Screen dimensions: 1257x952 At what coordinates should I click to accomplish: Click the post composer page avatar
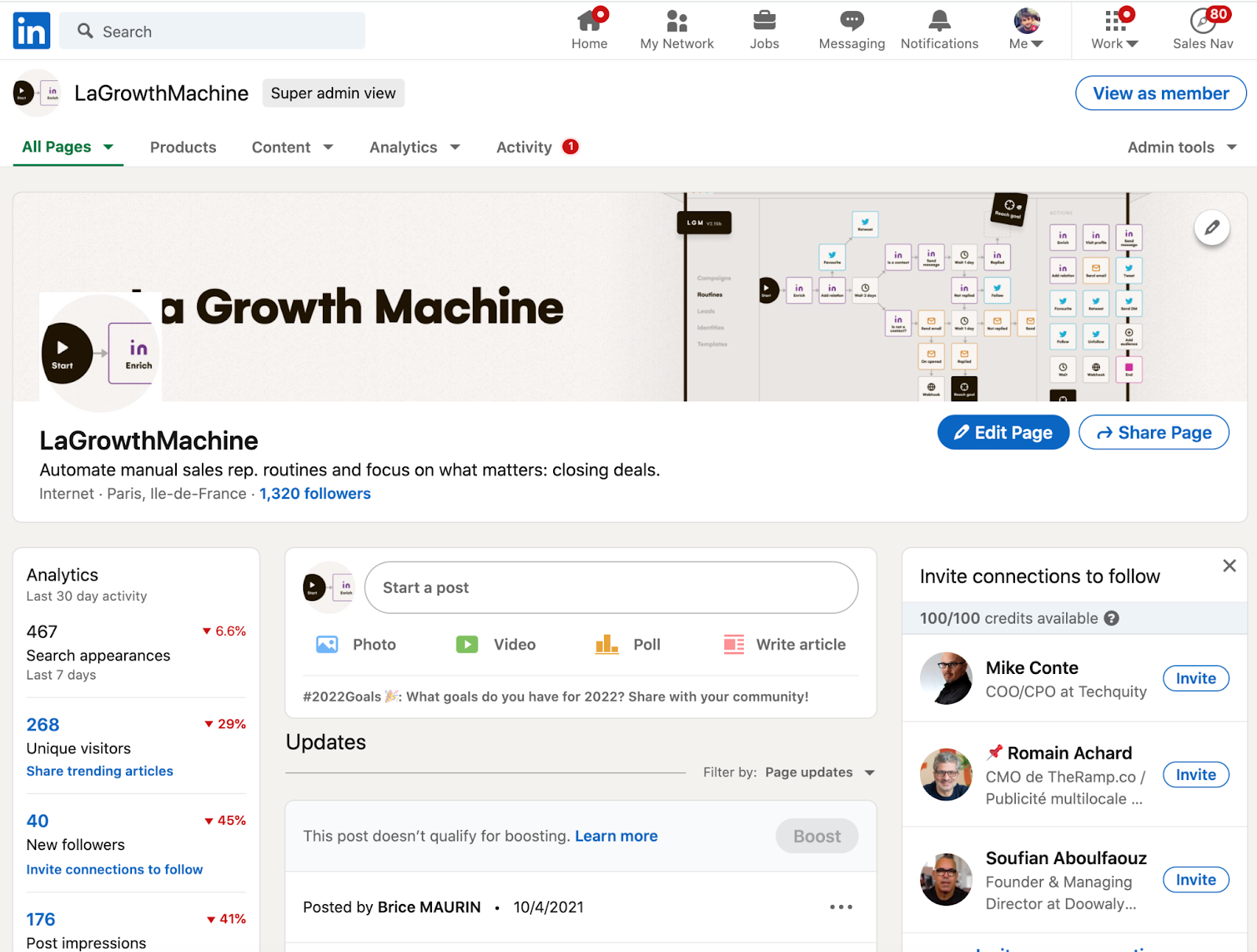329,588
